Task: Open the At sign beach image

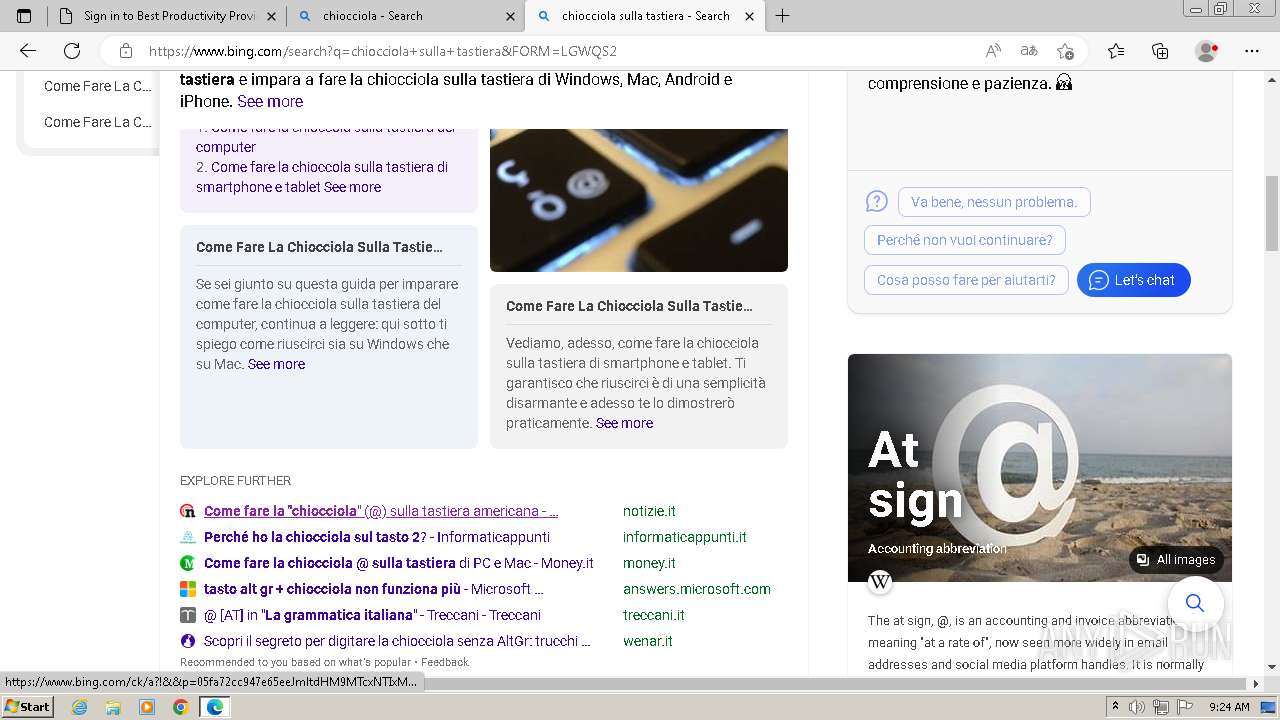Action: pos(1040,468)
